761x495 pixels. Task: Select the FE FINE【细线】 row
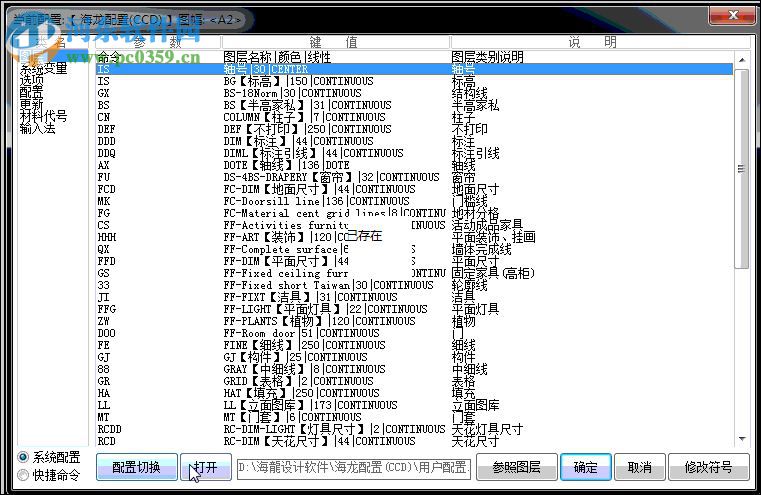pyautogui.click(x=414, y=345)
